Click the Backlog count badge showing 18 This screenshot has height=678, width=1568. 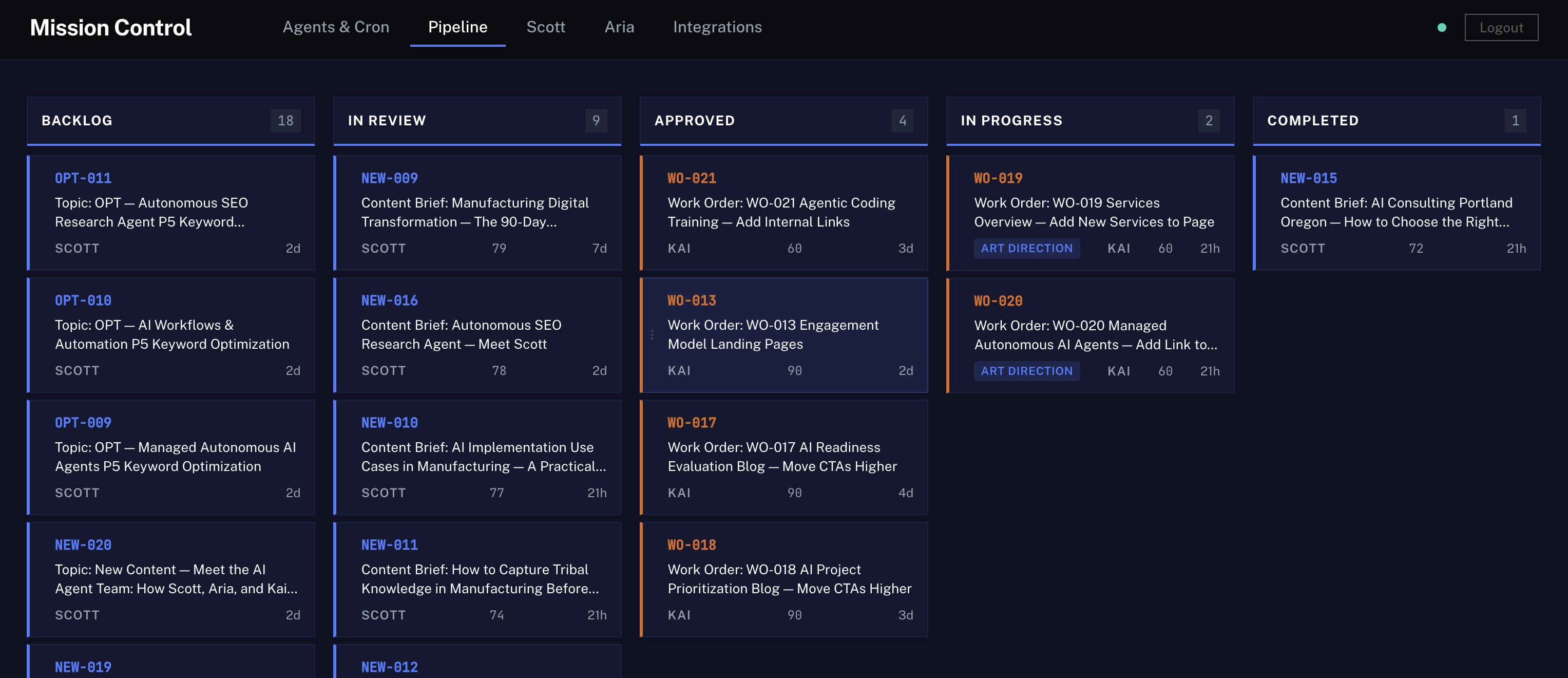[285, 121]
